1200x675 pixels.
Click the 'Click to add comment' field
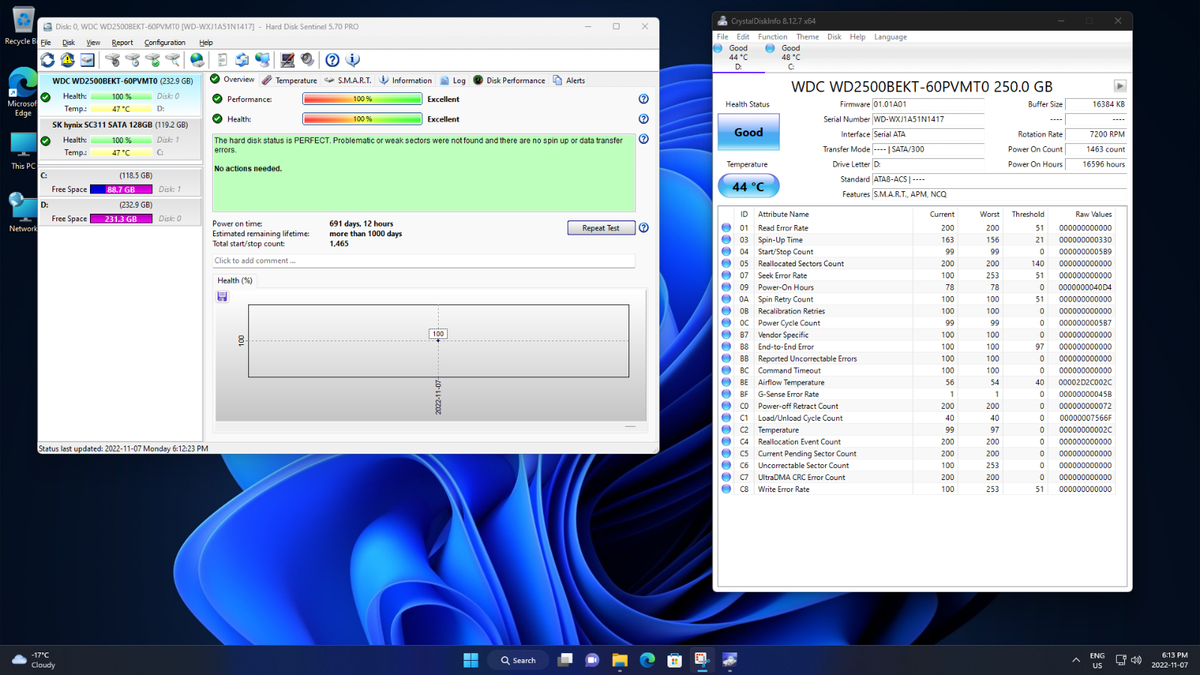coord(424,261)
